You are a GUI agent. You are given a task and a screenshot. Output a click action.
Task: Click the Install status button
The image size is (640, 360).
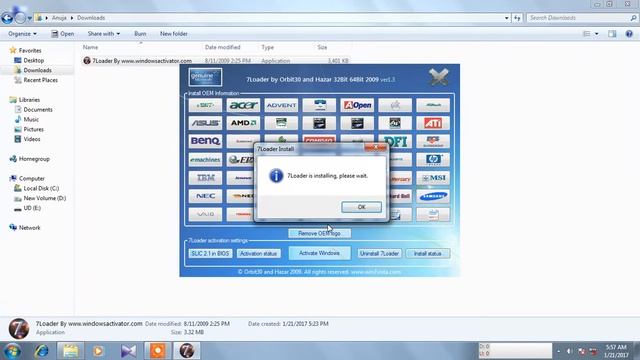tap(428, 253)
